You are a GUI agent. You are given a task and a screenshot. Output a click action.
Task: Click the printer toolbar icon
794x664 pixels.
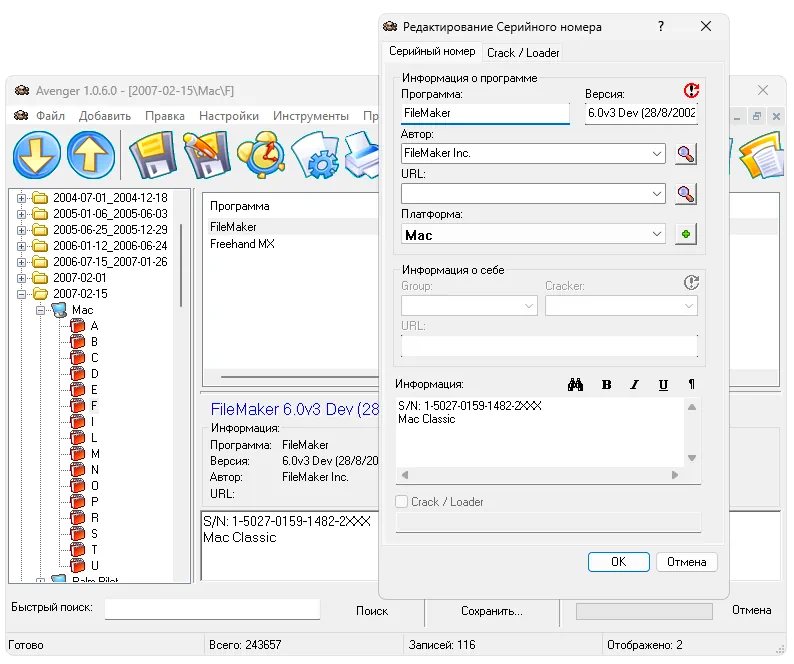363,154
